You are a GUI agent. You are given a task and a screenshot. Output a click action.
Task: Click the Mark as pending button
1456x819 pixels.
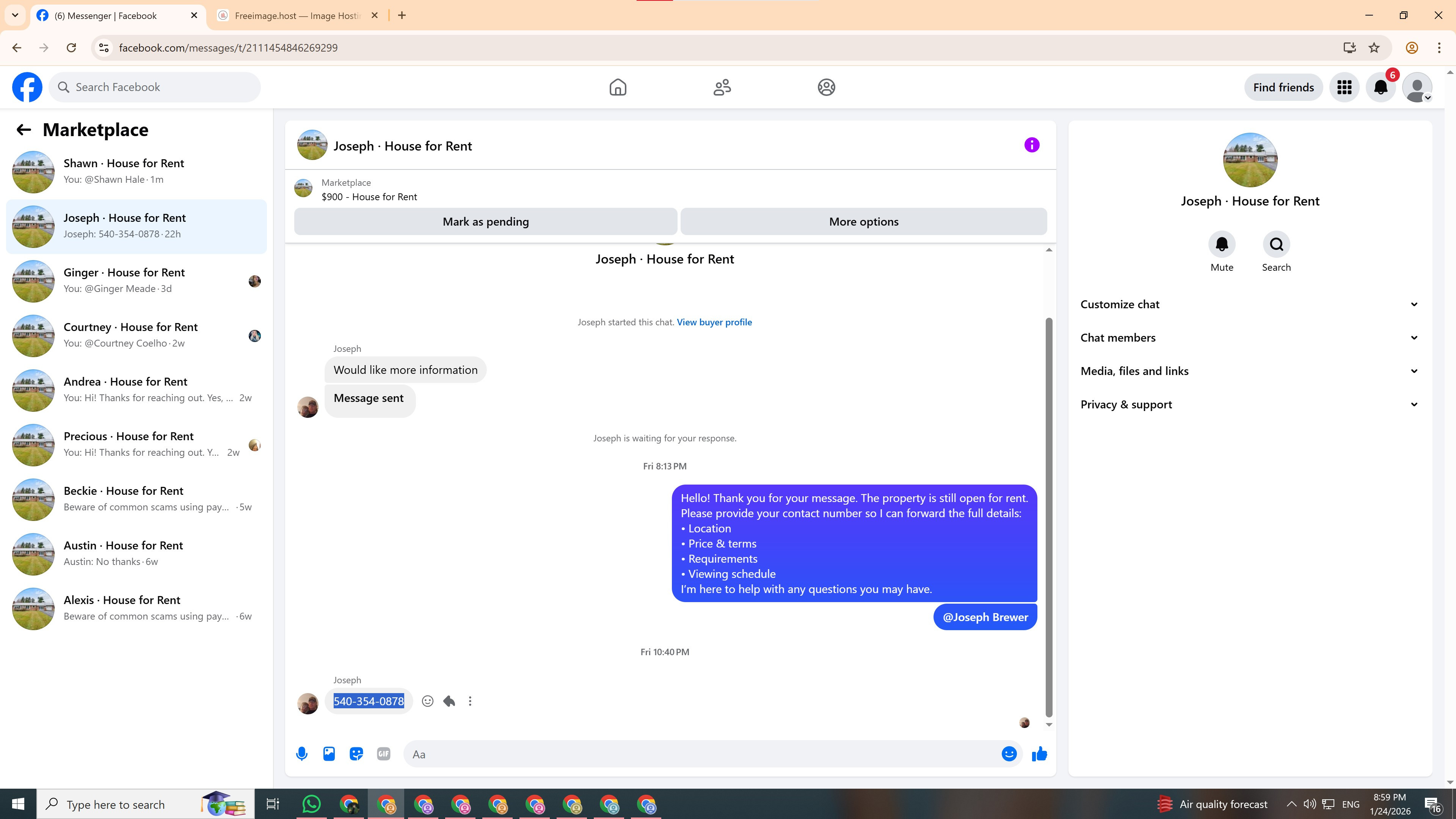click(x=485, y=221)
